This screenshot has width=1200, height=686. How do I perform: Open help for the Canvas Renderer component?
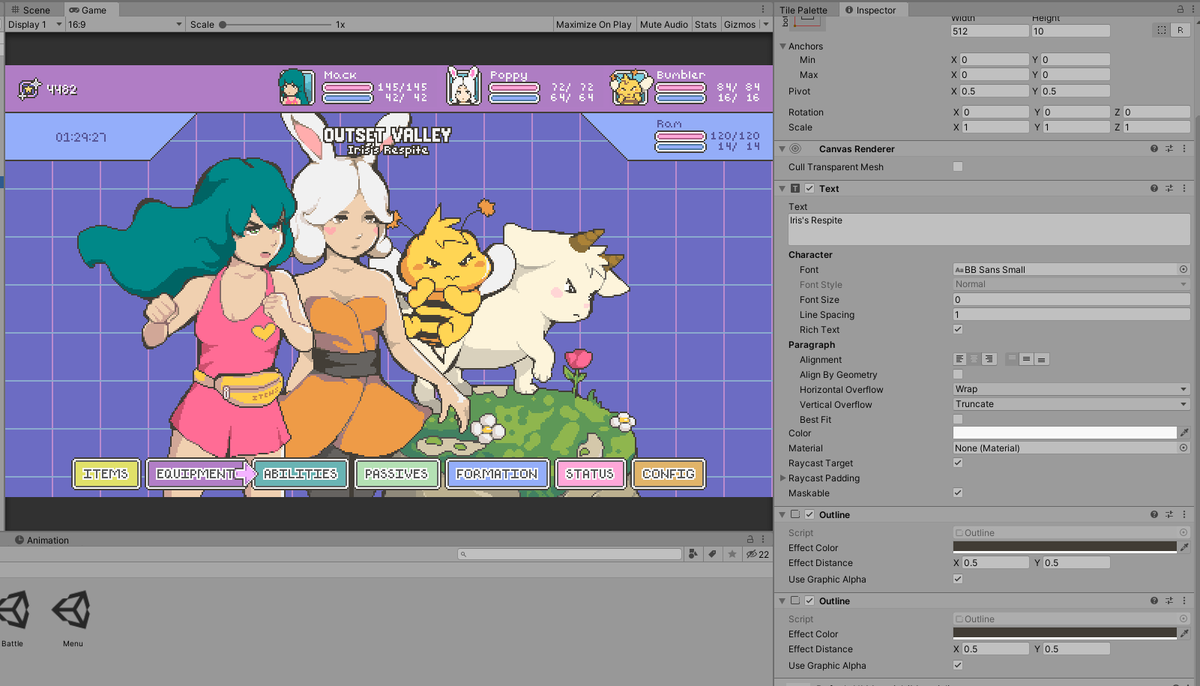(1154, 149)
